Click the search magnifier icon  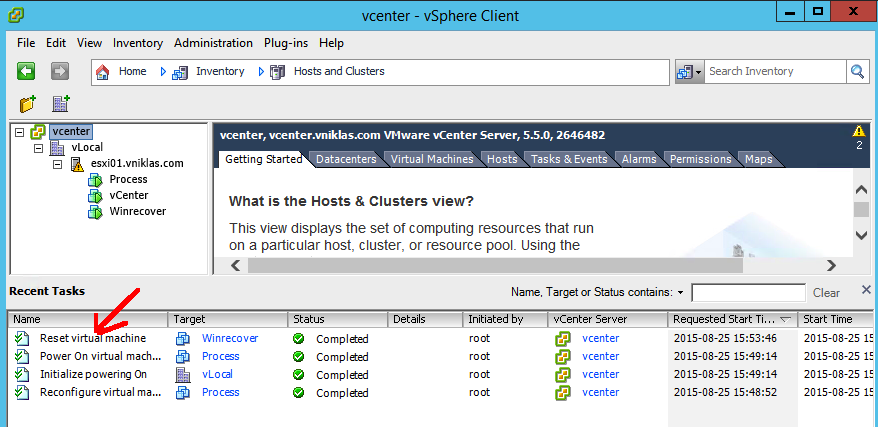[857, 72]
